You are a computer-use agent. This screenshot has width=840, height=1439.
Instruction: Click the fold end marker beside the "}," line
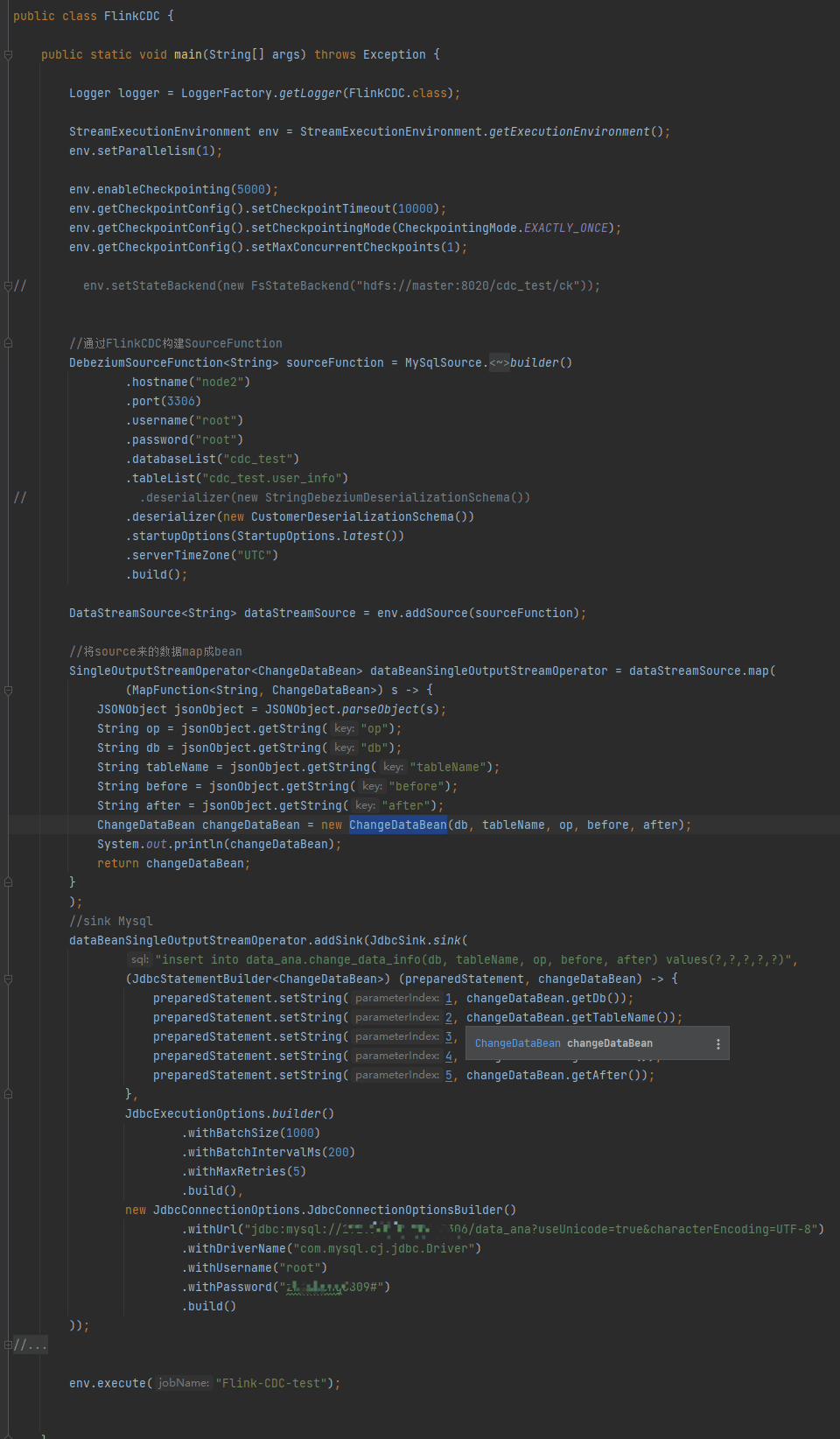(8, 1094)
